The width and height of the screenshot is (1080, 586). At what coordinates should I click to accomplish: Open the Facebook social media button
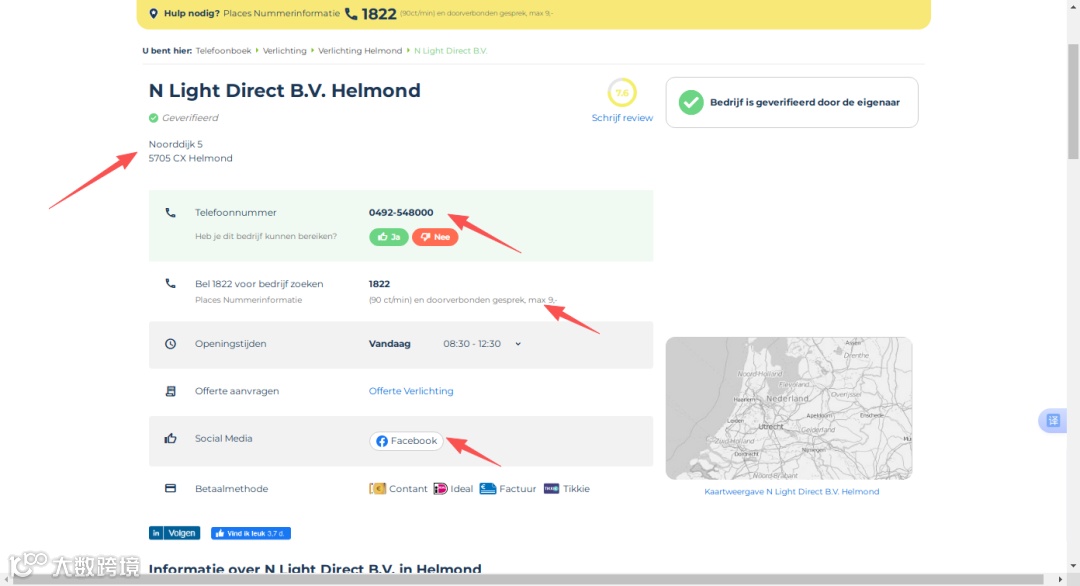[406, 441]
